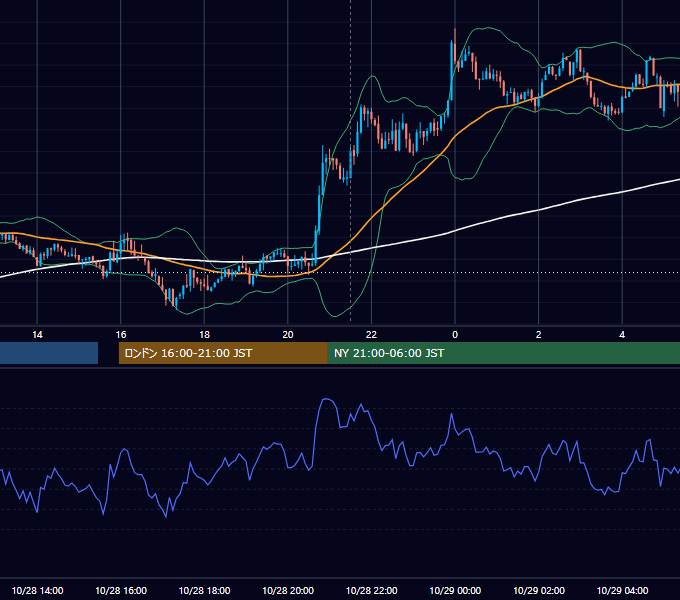Click the hour label 22 on price chart axis
The width and height of the screenshot is (680, 600).
[371, 335]
